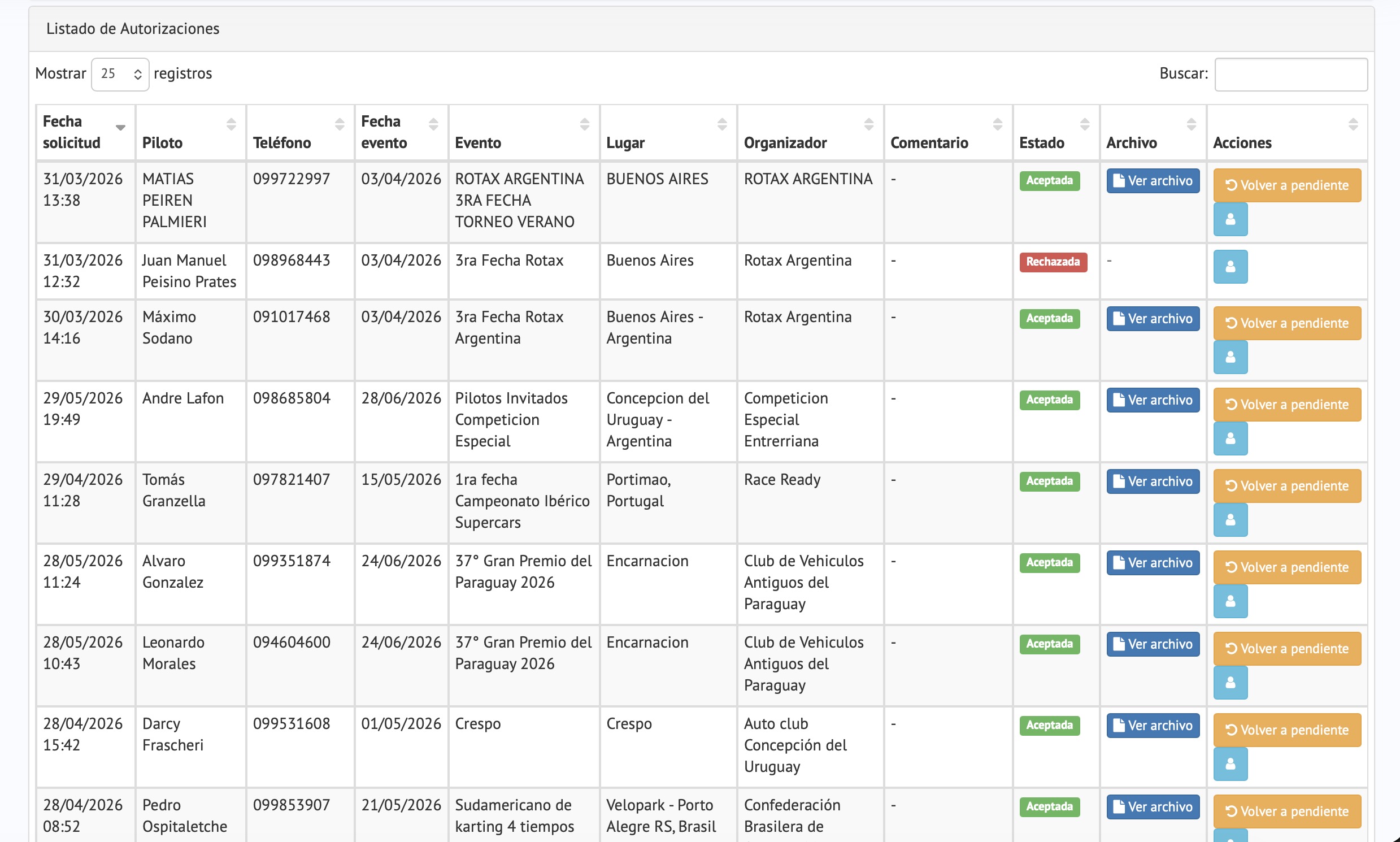Open the Mostrar registros count dropdown
1400x842 pixels.
click(120, 74)
